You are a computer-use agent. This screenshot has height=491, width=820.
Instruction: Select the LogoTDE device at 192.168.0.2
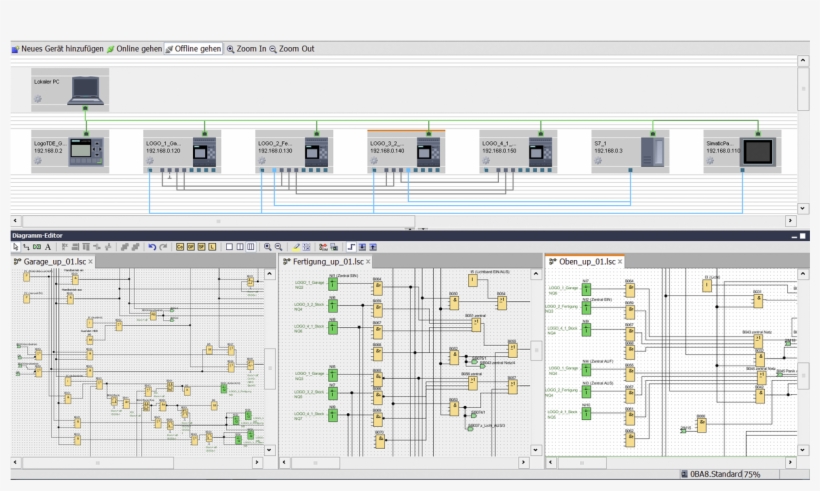click(87, 152)
